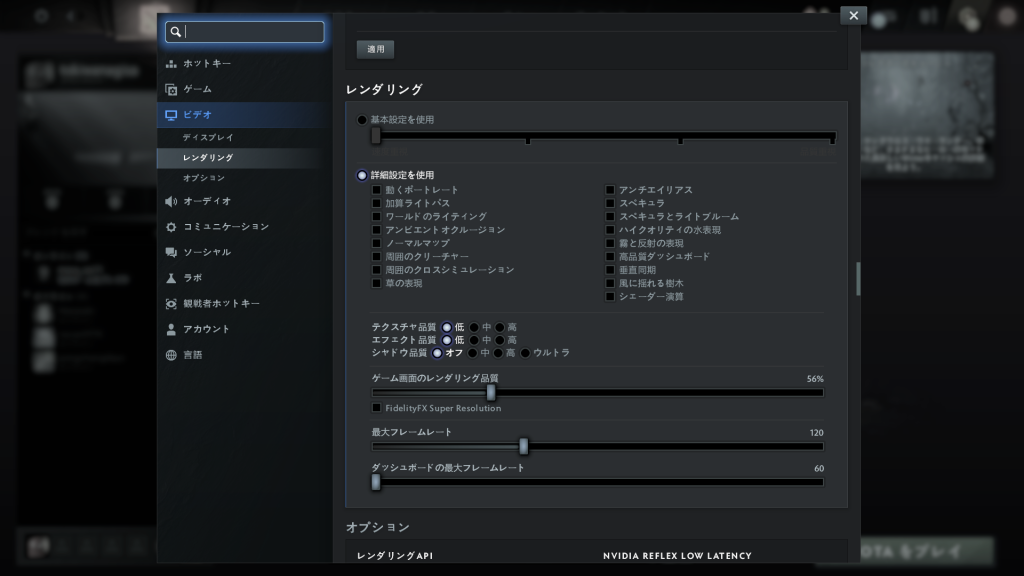
Task: Open the Labs (ラボ) flask icon
Action: (x=171, y=278)
